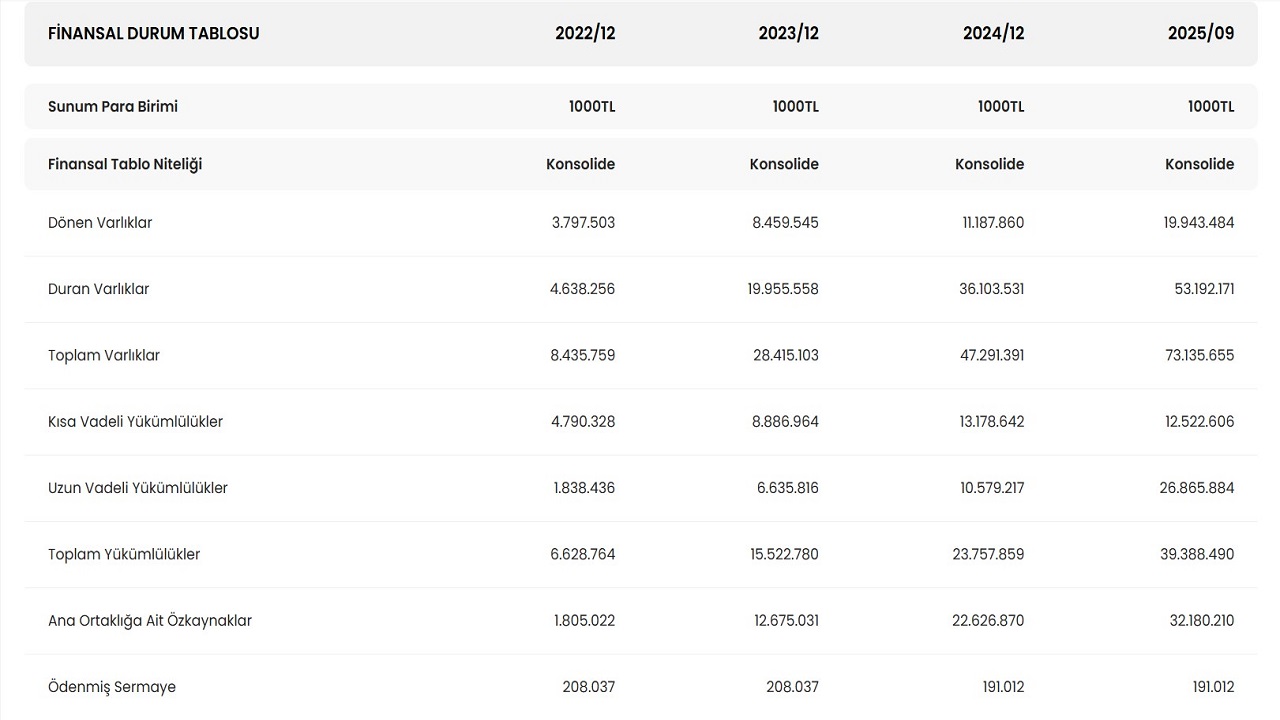Click the Dönen Varlıklar row label
1280x720 pixels.
click(100, 223)
